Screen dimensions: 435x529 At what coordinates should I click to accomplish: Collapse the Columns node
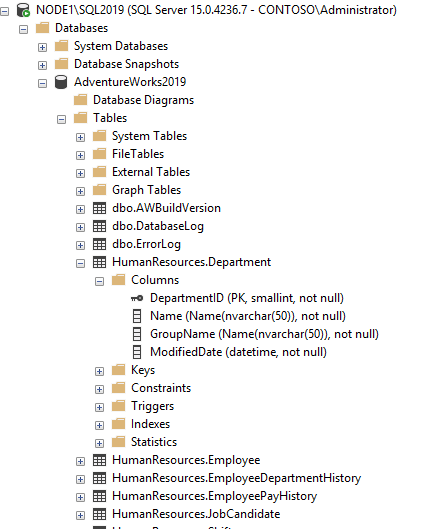(99, 281)
